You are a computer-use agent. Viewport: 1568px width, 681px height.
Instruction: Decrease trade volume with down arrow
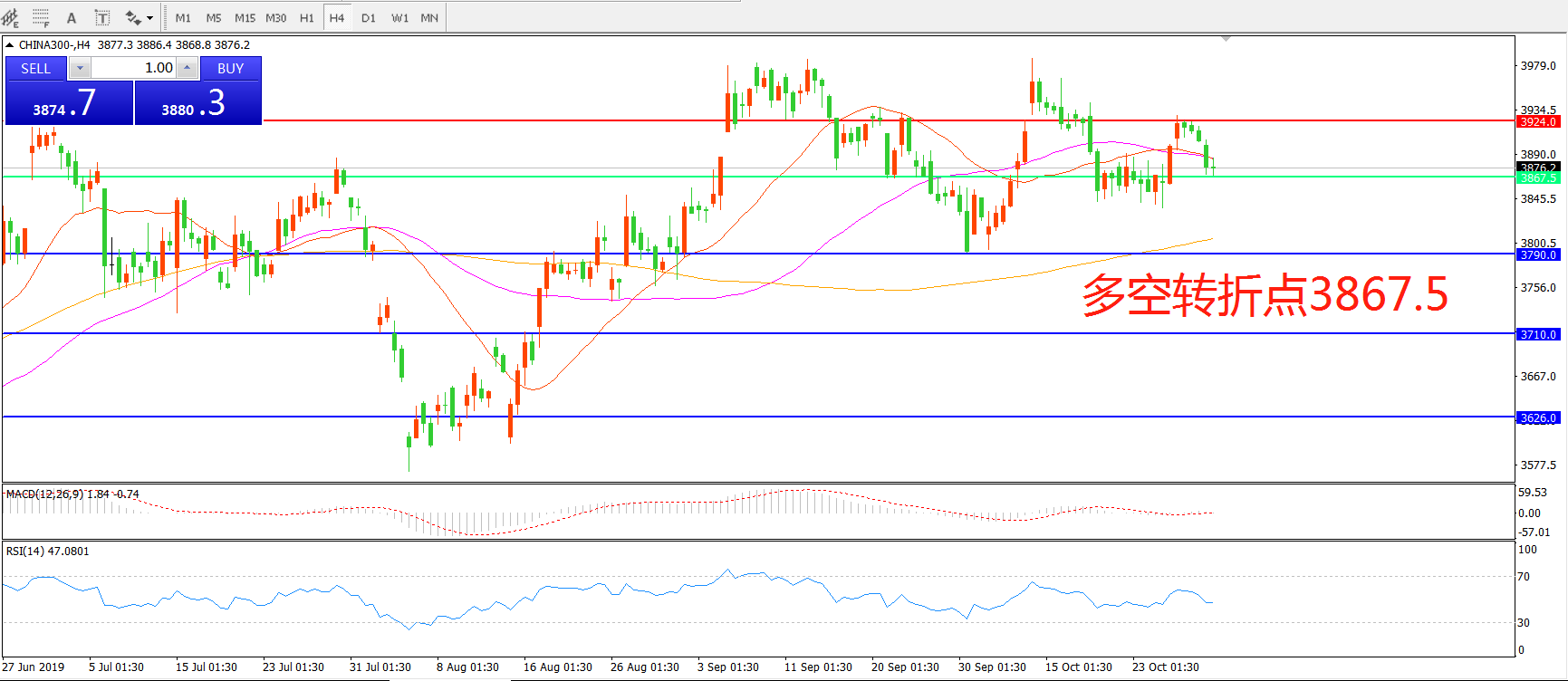[x=80, y=68]
